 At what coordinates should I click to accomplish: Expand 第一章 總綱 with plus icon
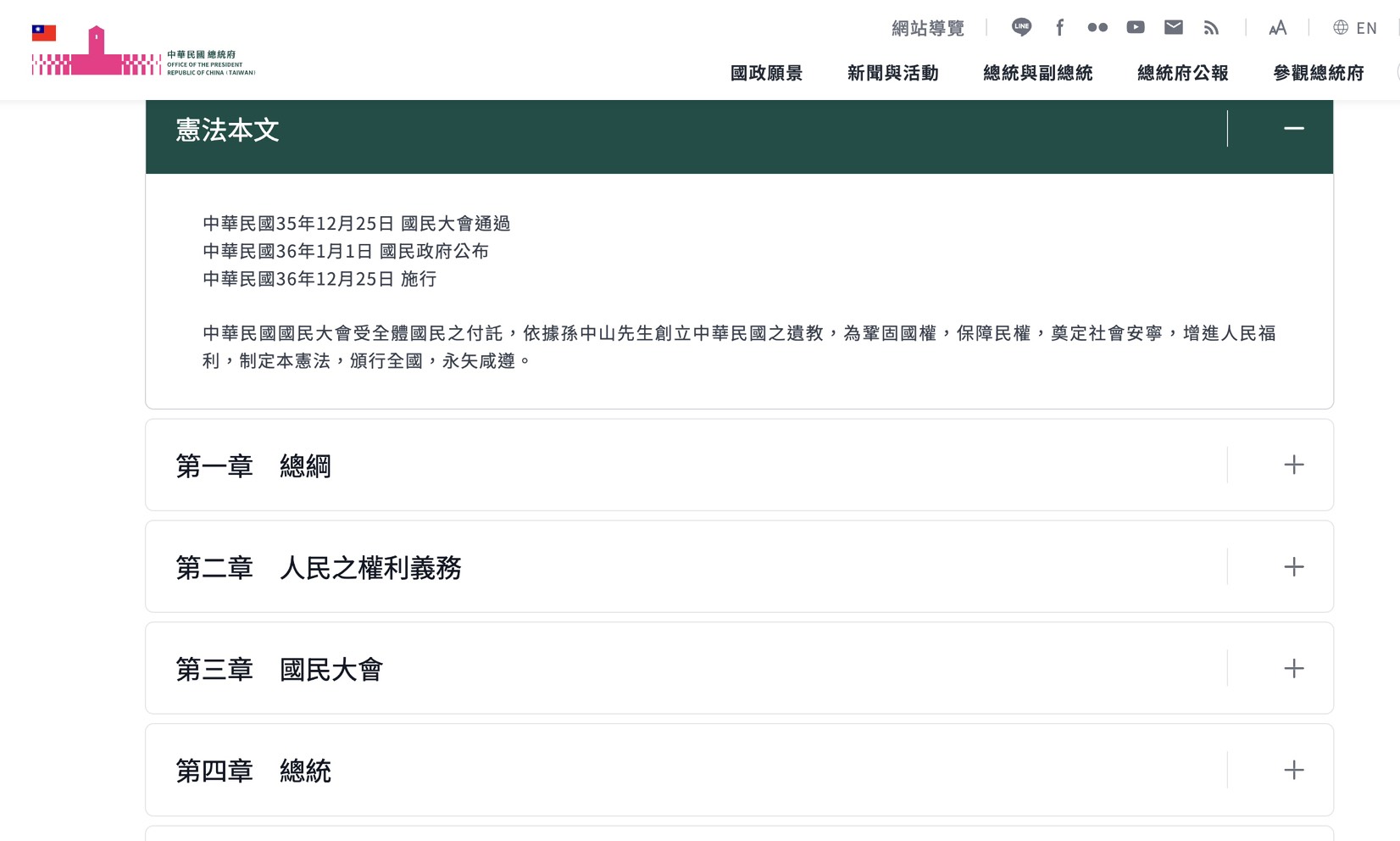point(1293,465)
